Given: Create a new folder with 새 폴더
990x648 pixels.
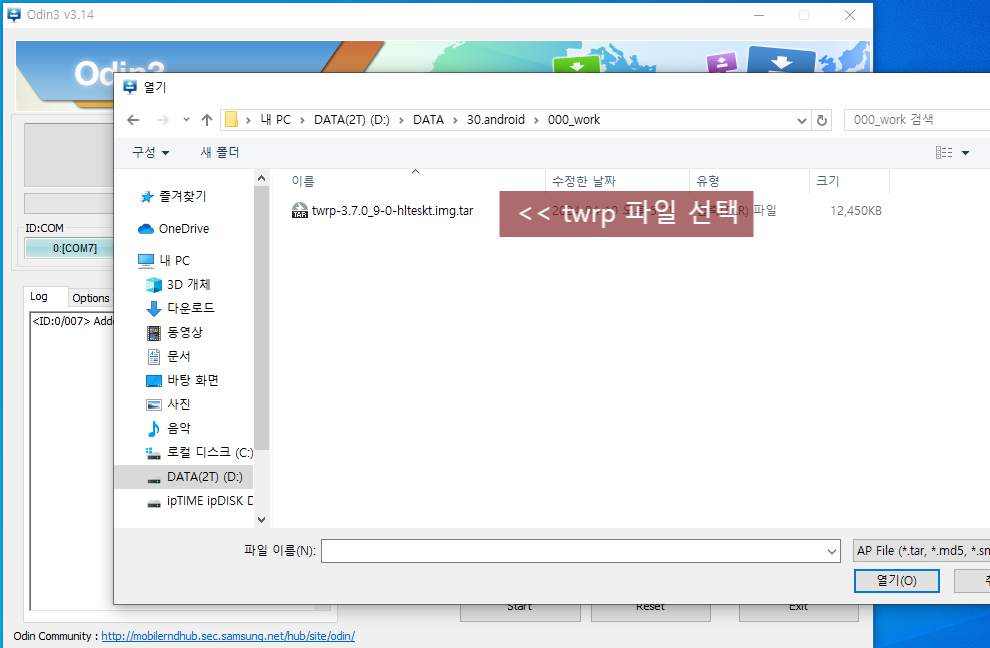Looking at the screenshot, I should [220, 152].
